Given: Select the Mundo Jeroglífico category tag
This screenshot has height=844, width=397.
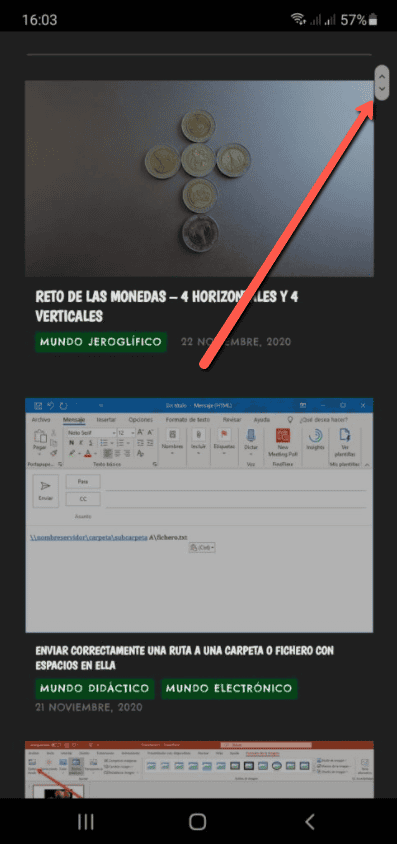Looking at the screenshot, I should tap(101, 342).
